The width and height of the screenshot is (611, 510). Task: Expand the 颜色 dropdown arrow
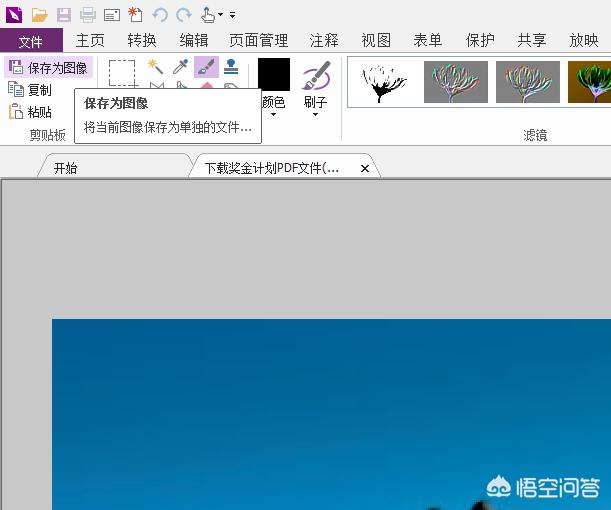(x=273, y=115)
